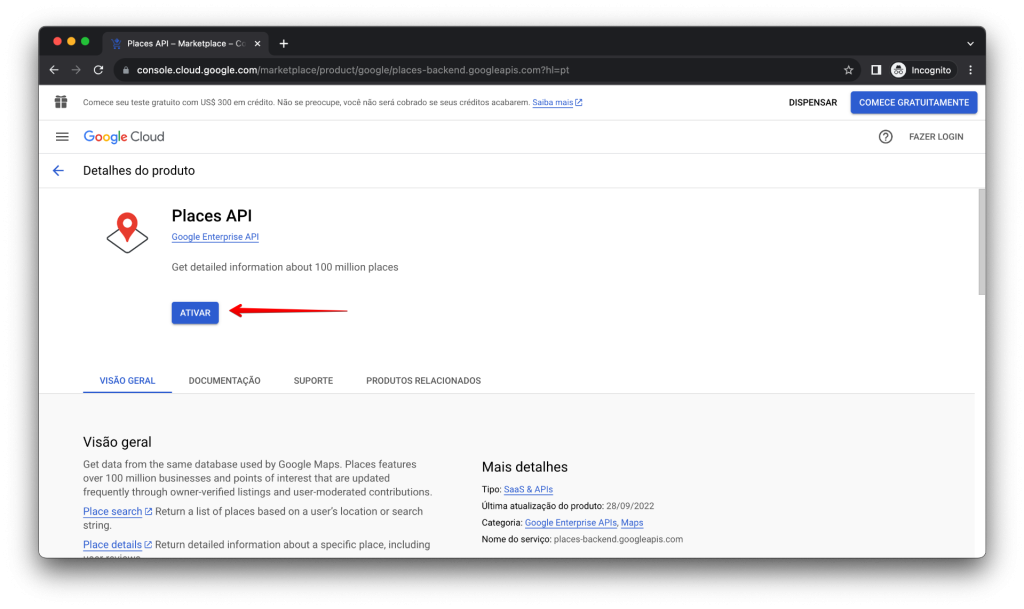Open the PRODUTOS RELACIONADOS tab
The height and width of the screenshot is (609, 1024).
click(423, 381)
